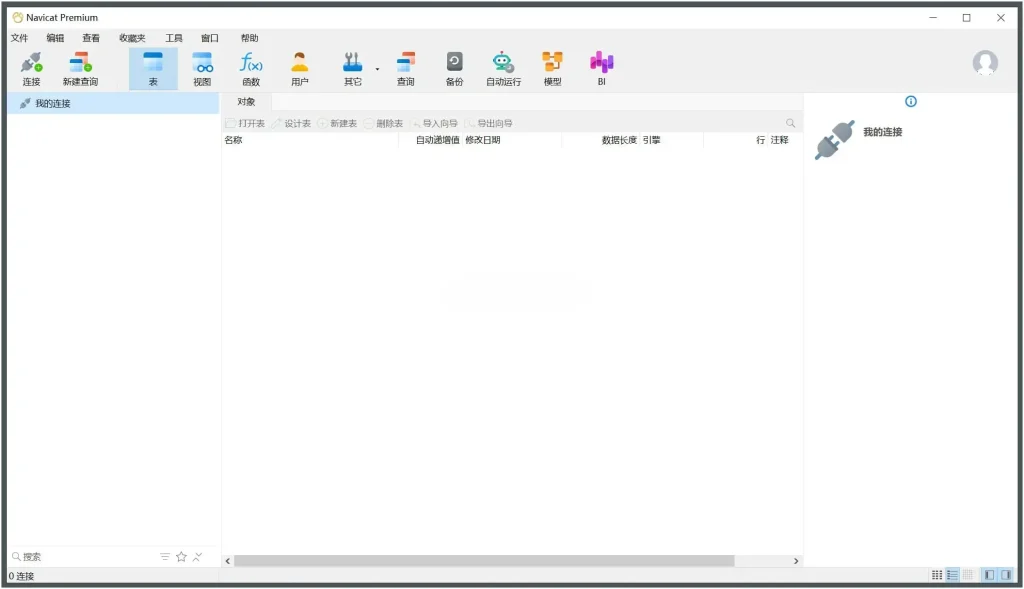Minimize the Navicat Premium window
Viewport: 1024px width, 589px height.
[933, 18]
